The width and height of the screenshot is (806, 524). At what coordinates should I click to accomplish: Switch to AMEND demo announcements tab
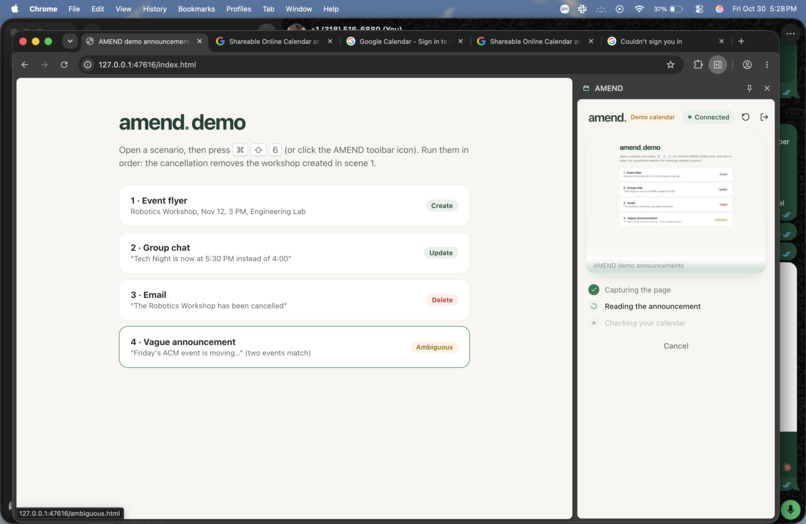tap(143, 41)
